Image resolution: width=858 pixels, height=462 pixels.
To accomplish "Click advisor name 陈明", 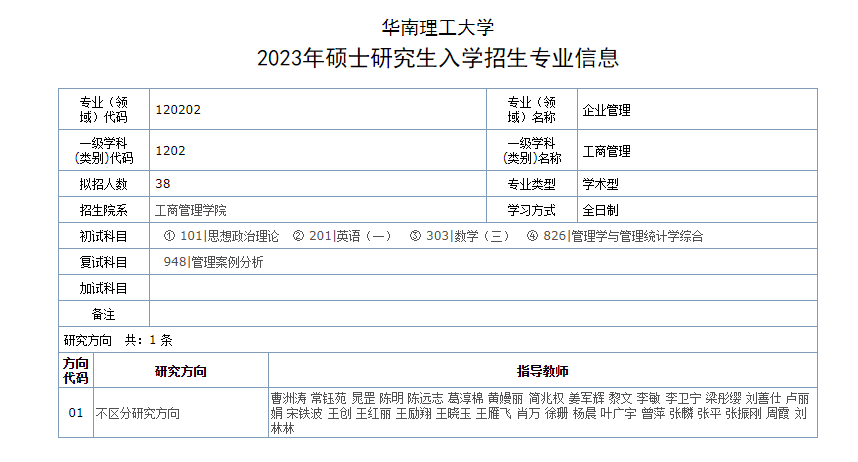I will point(391,398).
